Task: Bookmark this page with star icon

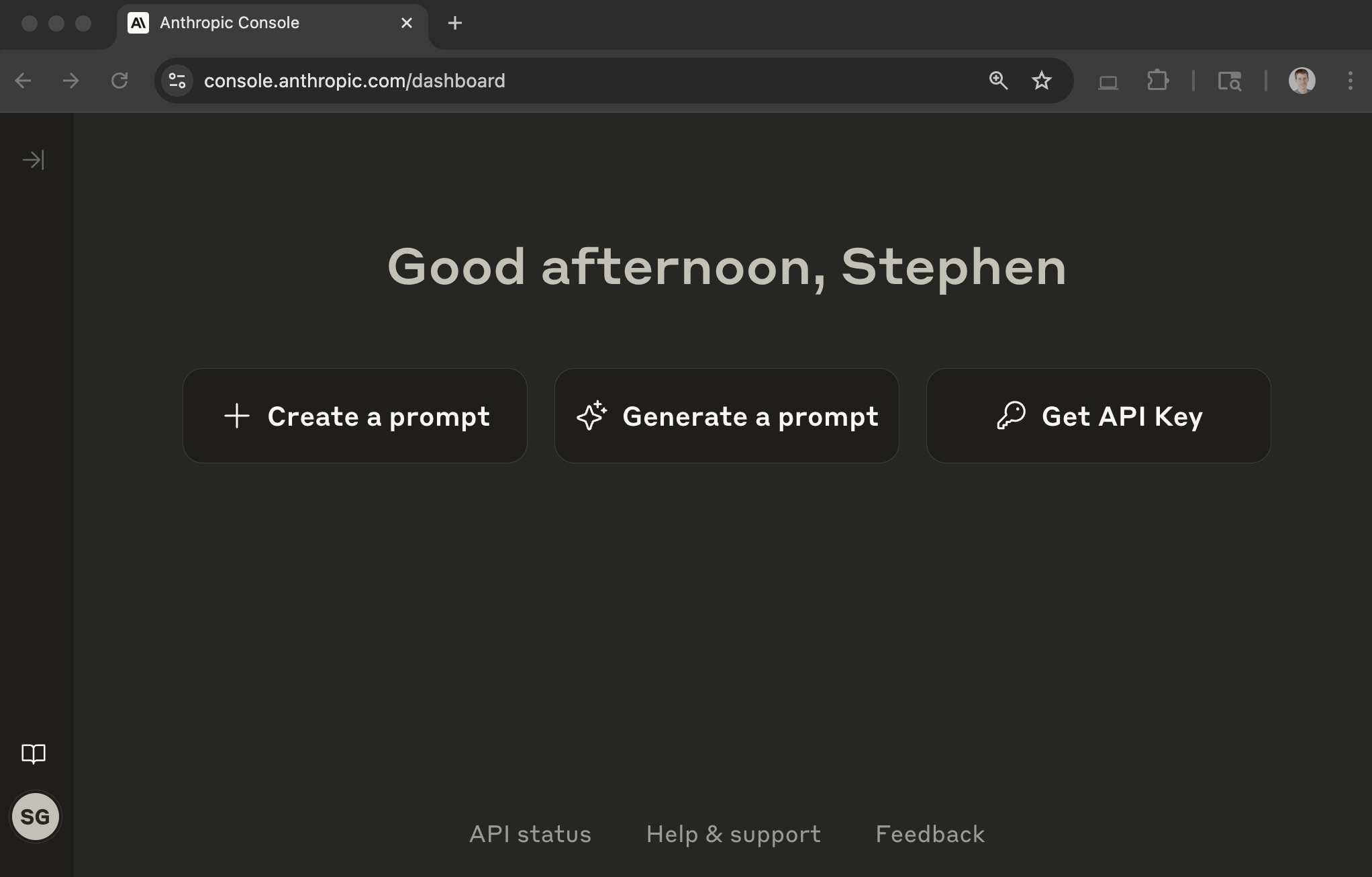Action: (1041, 81)
